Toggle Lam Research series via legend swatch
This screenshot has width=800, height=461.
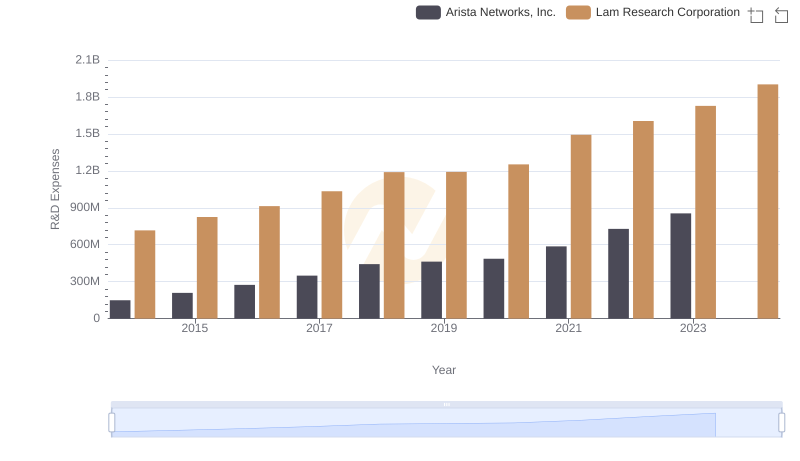tap(578, 12)
